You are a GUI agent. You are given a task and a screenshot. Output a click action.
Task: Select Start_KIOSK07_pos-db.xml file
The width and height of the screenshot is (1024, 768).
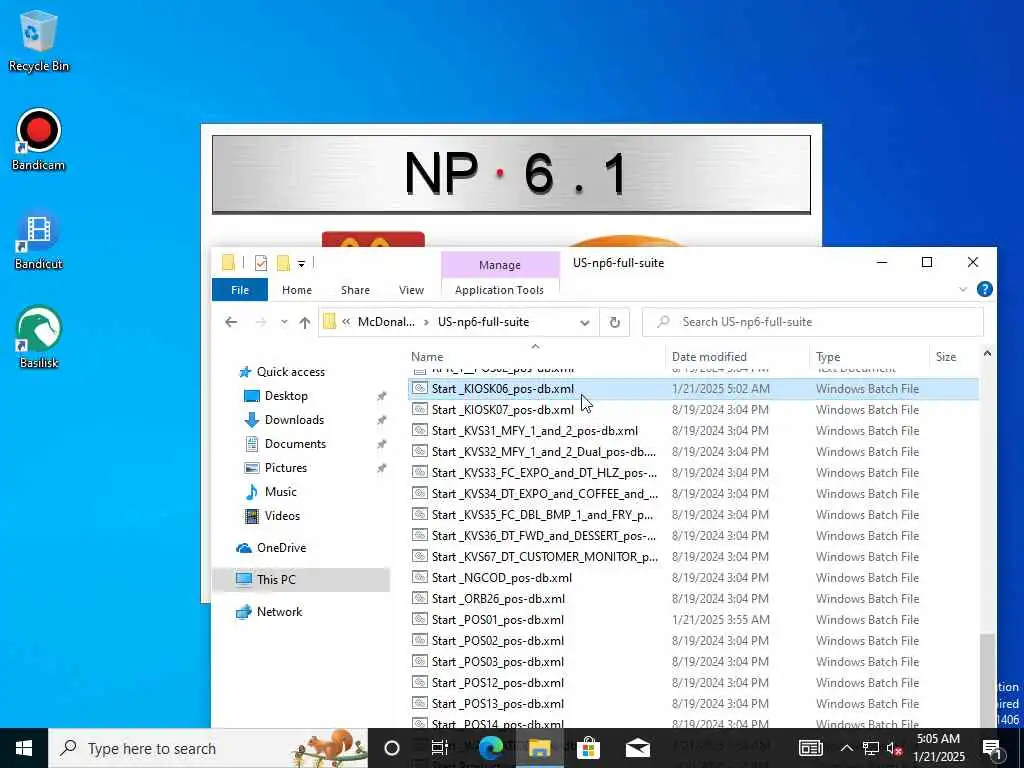point(694,409)
